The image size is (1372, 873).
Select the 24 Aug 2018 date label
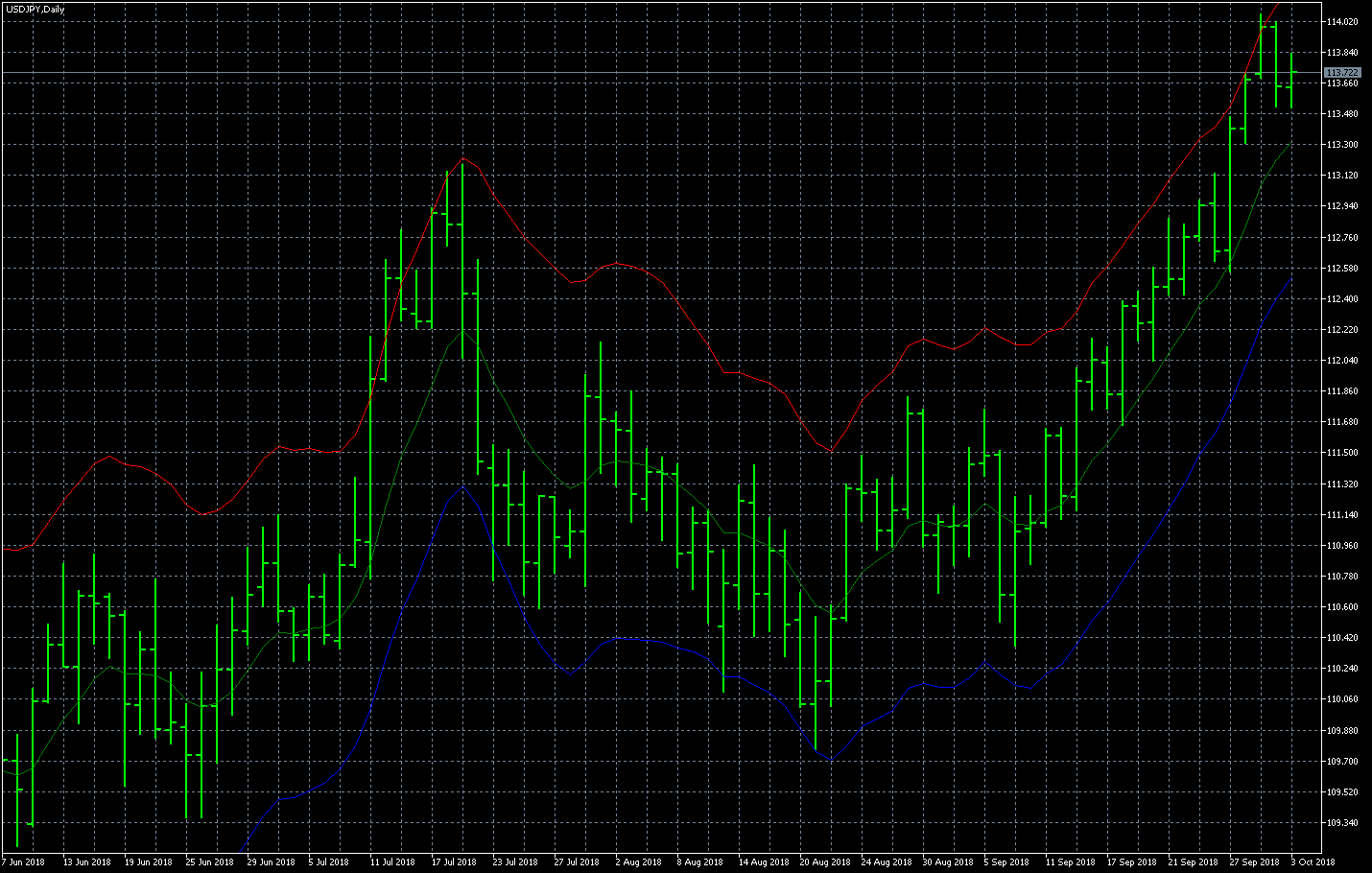[887, 861]
